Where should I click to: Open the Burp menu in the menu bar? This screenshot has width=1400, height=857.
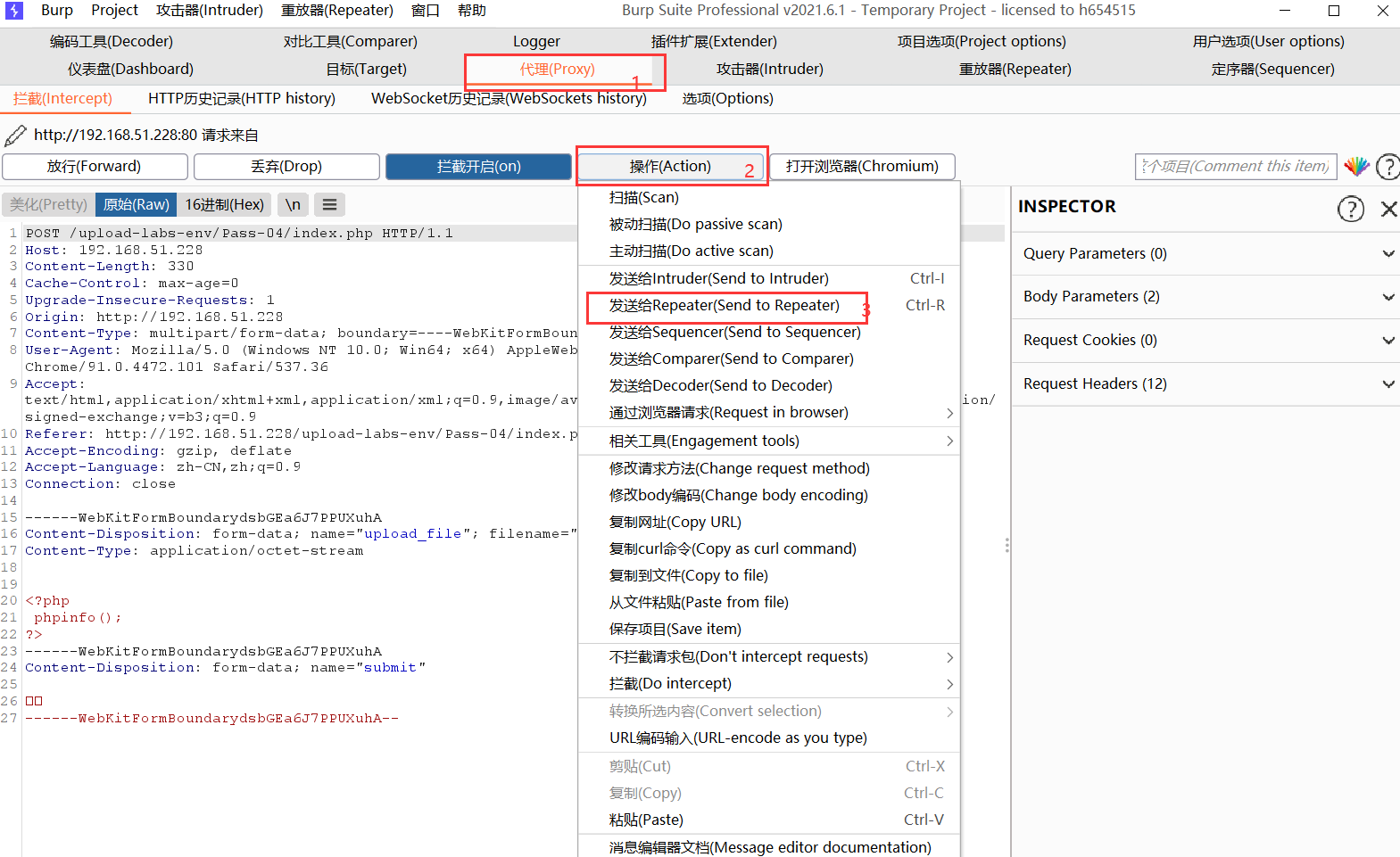coord(57,11)
